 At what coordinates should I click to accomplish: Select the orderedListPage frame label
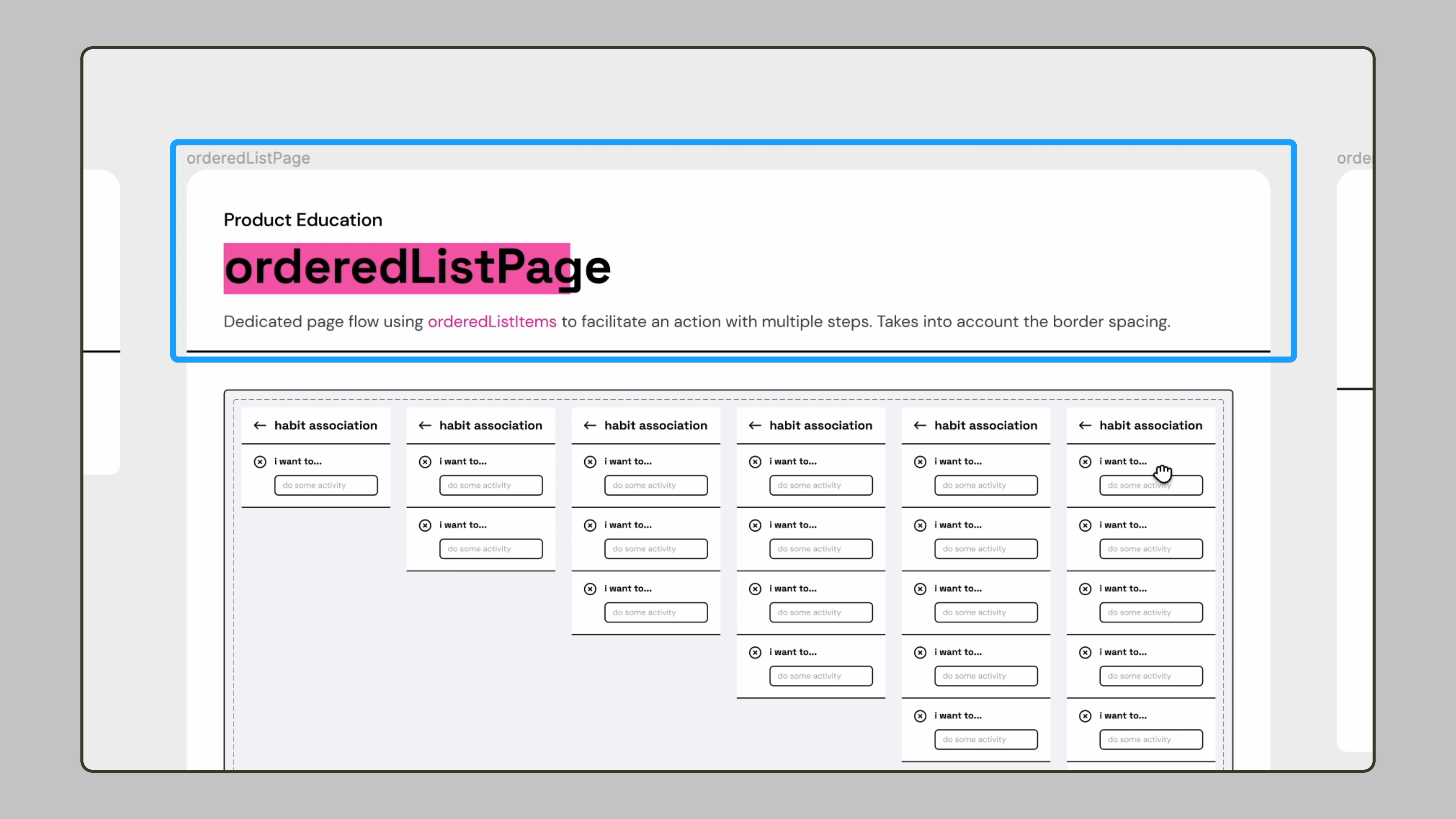pyautogui.click(x=248, y=158)
